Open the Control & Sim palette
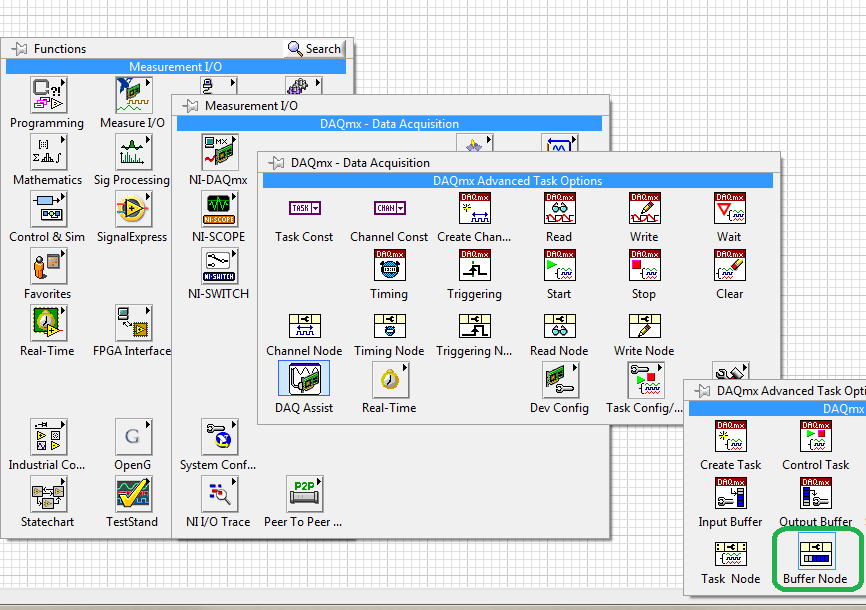This screenshot has height=610, width=866. 48,209
